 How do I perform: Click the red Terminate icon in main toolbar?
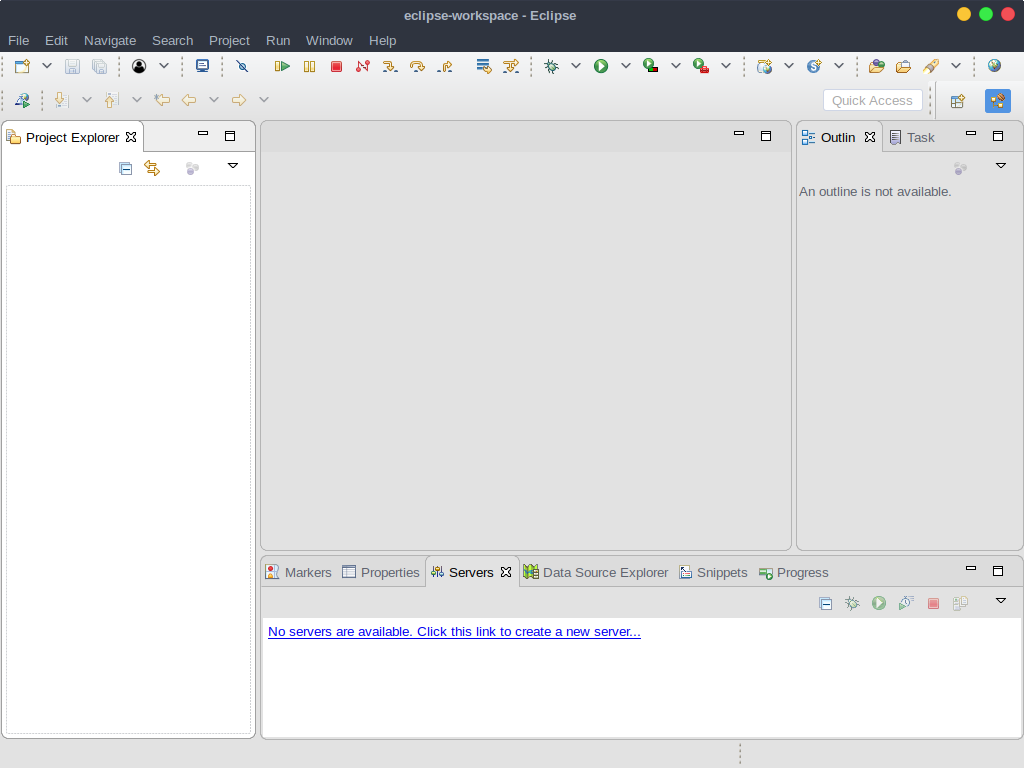(336, 66)
